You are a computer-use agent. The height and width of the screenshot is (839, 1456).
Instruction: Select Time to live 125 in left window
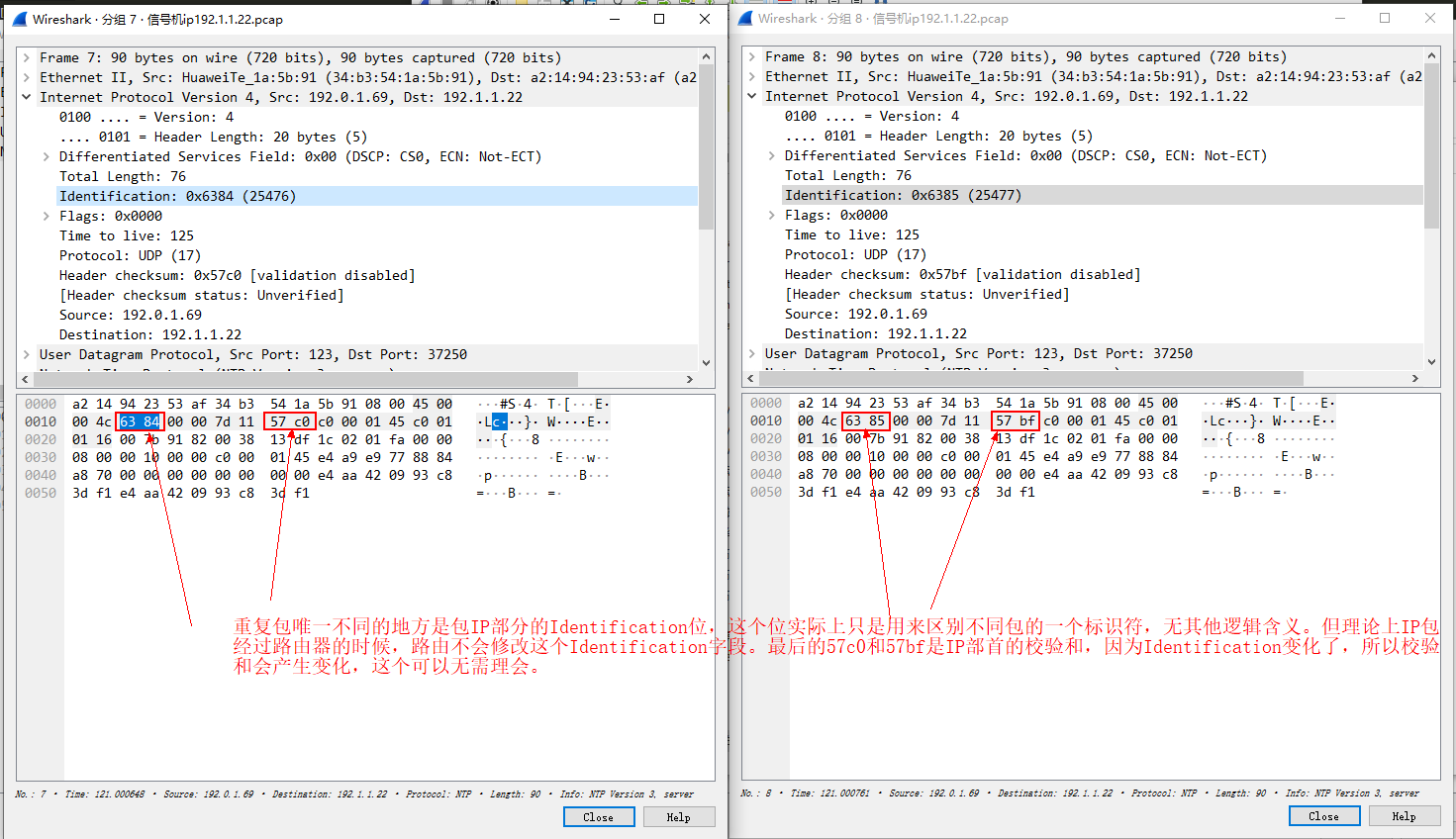(x=127, y=235)
